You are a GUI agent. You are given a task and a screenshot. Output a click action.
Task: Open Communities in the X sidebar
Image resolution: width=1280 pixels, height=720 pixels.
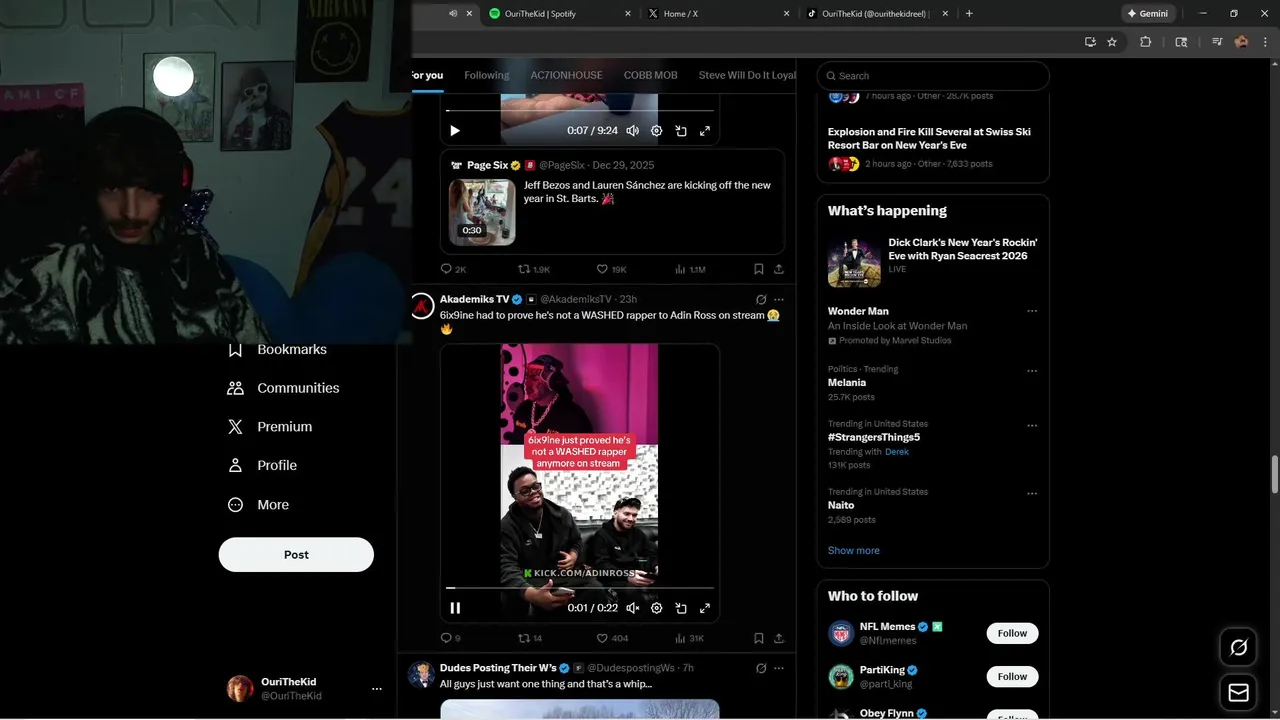tap(283, 388)
